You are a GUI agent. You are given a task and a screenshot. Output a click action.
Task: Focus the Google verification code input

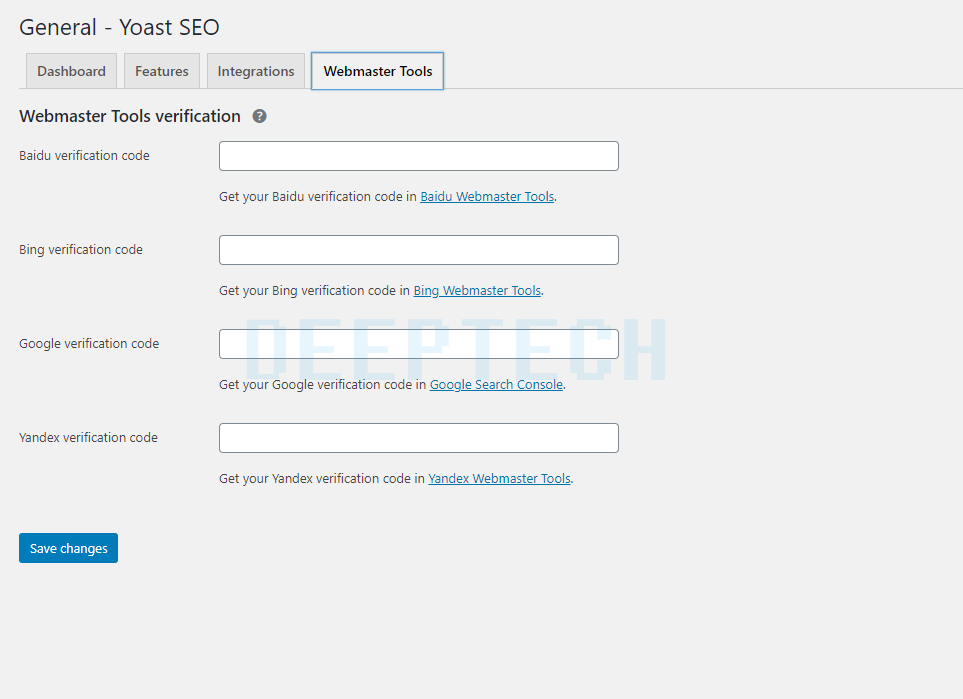[x=419, y=344]
